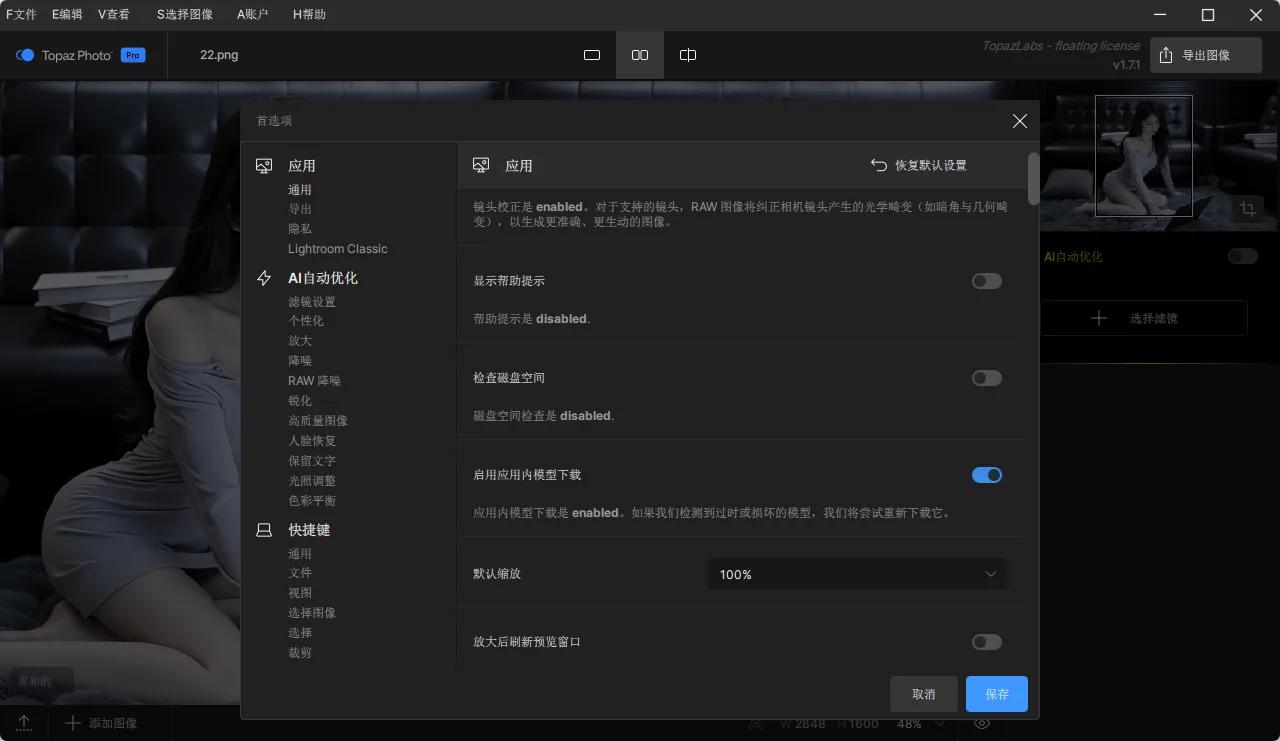Click the 应用 monitor icon in sidebar
This screenshot has height=741, width=1280.
(264, 166)
